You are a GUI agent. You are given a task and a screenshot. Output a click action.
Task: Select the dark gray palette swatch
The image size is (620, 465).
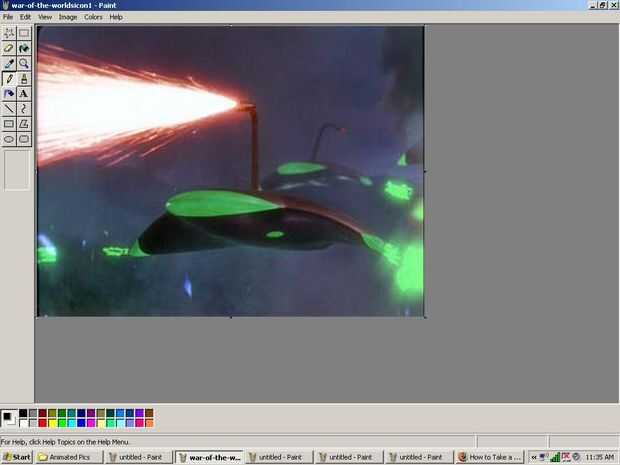click(x=33, y=413)
